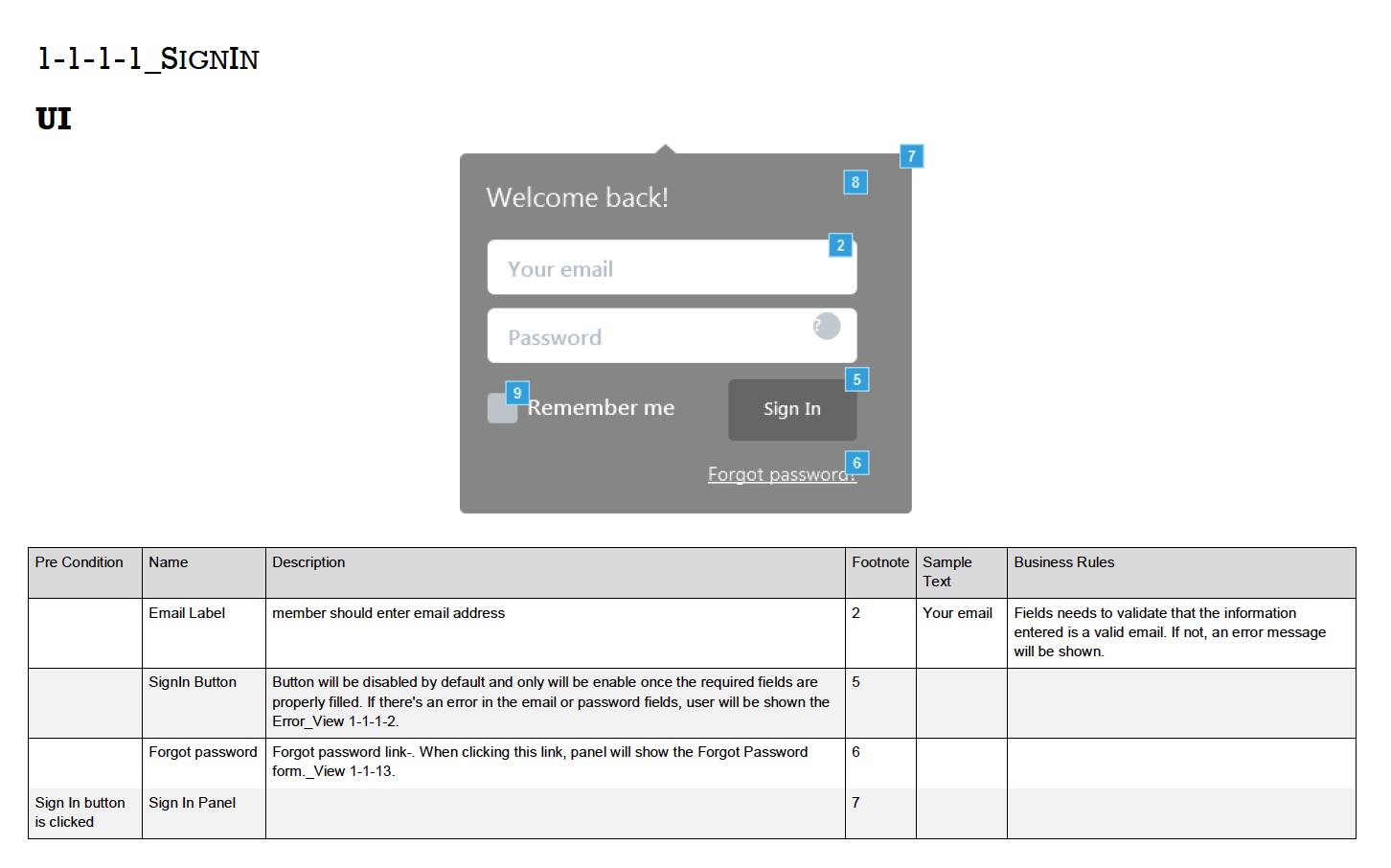1391x868 pixels.
Task: Click the Welcome back! heading
Action: 577,197
